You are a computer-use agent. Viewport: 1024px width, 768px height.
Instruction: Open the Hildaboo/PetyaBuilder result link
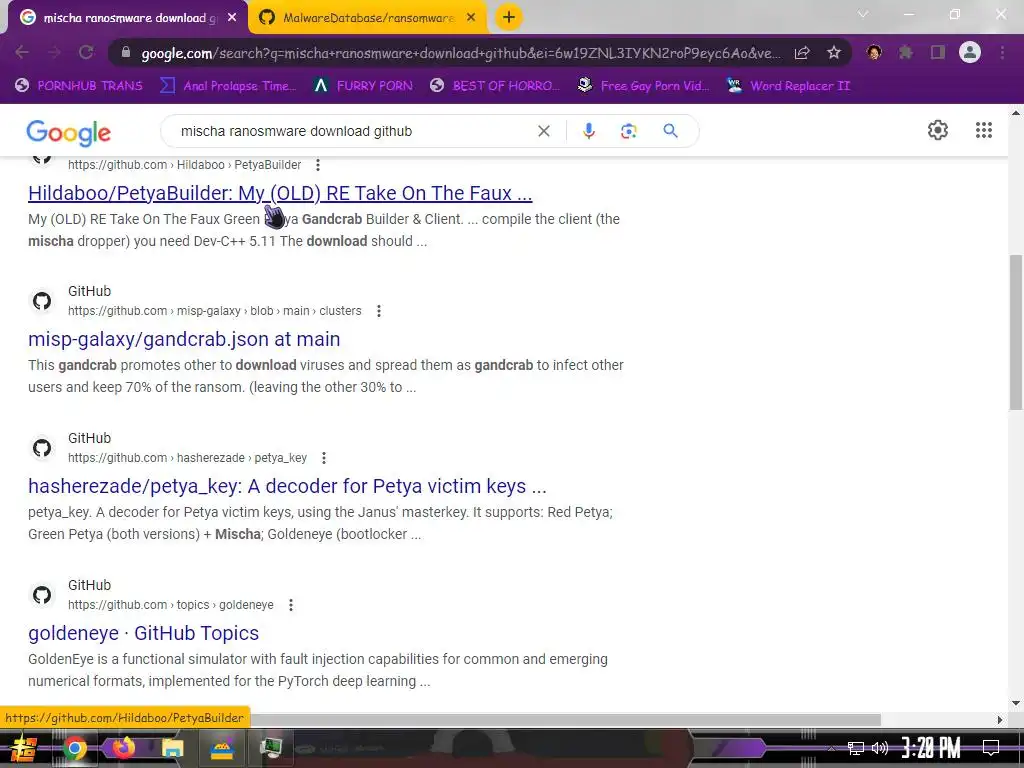click(x=280, y=193)
